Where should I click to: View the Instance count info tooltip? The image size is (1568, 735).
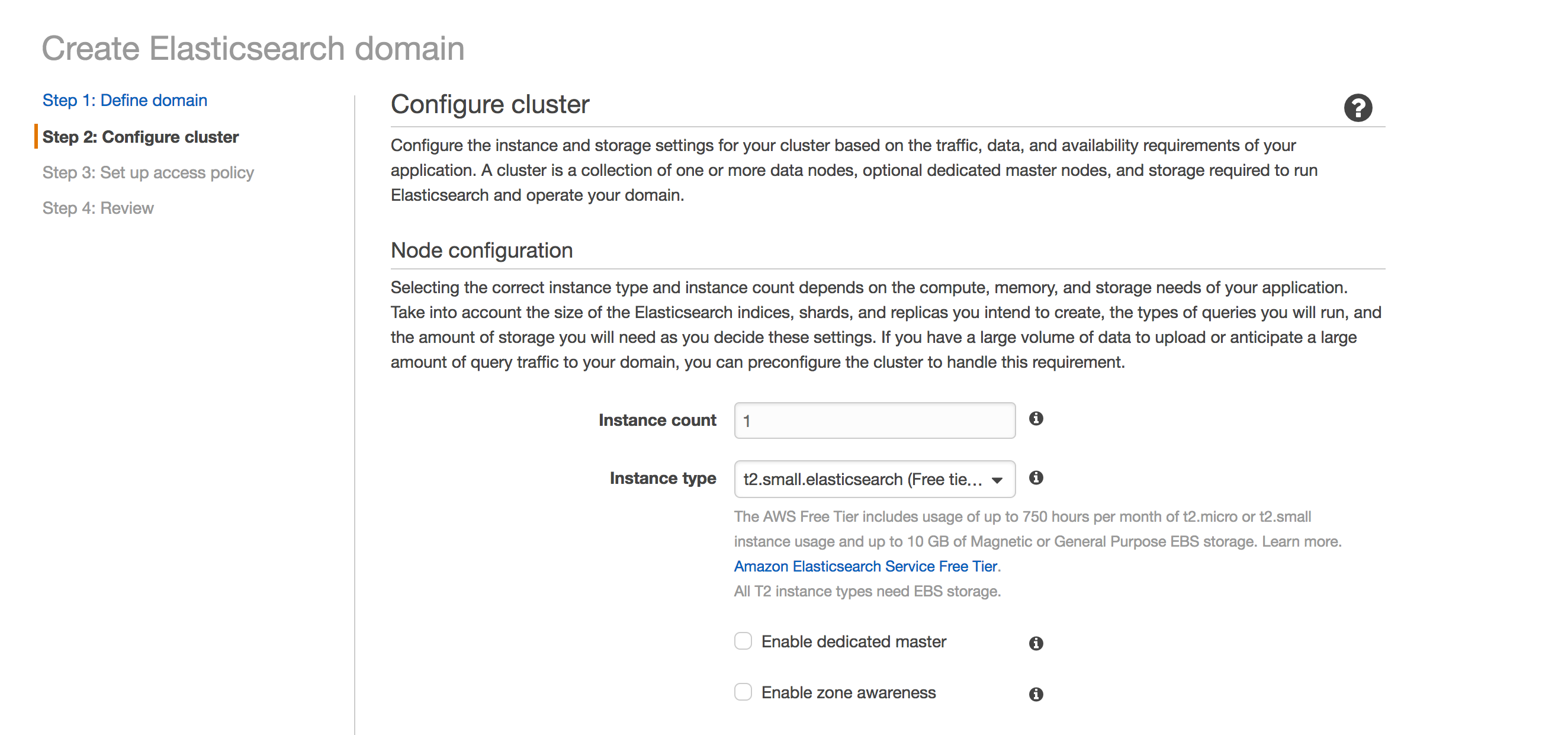coord(1037,419)
